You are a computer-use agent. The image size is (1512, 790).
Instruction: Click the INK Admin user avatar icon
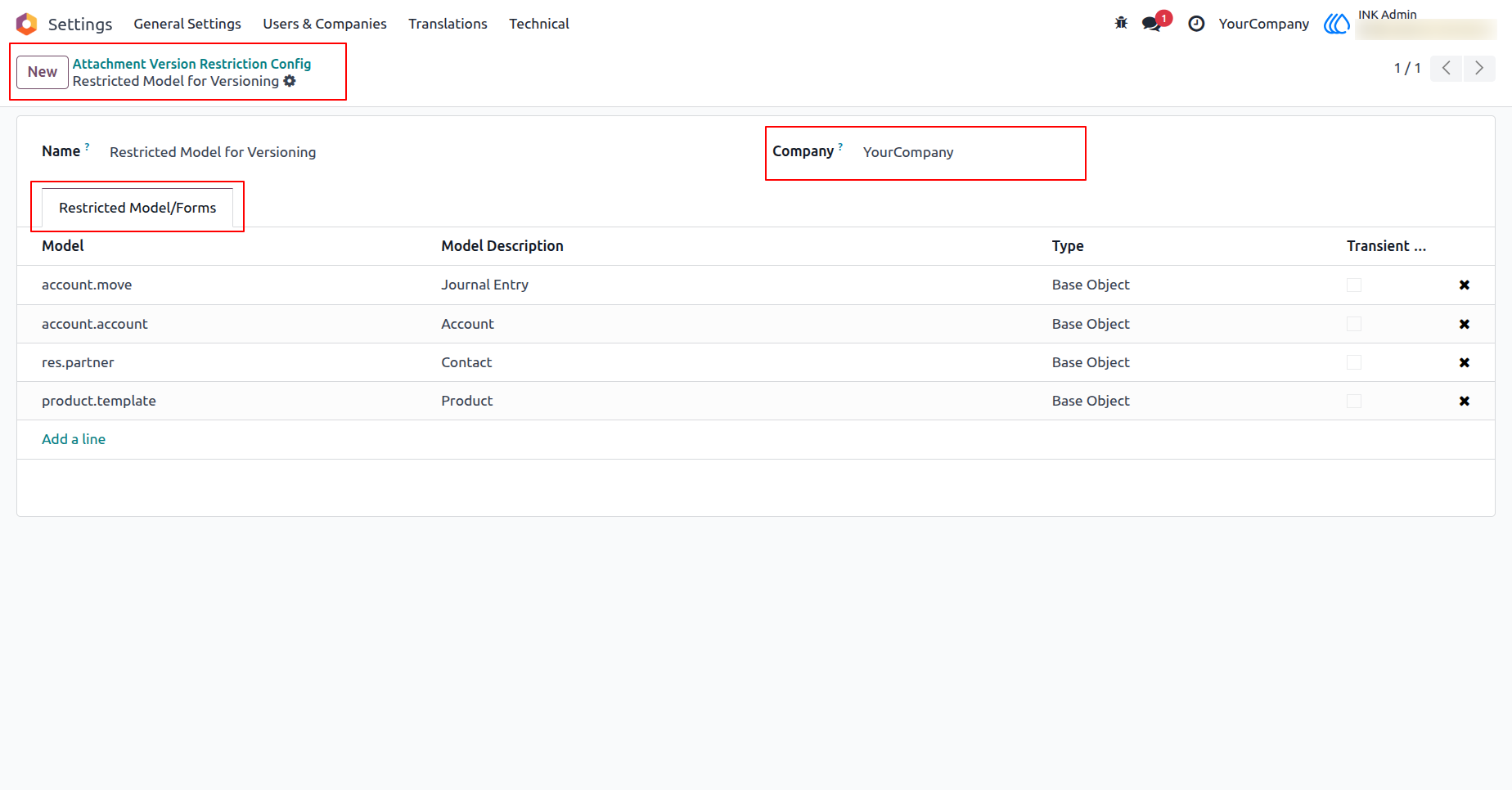[x=1337, y=24]
